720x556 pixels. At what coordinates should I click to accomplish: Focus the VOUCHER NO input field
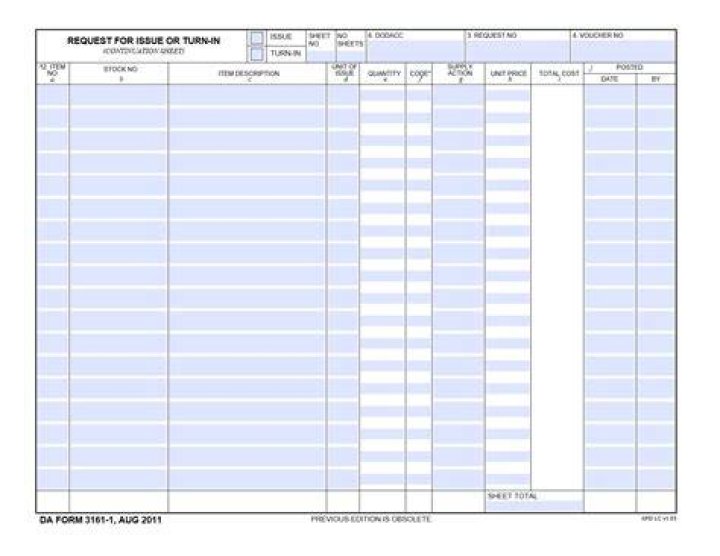624,51
